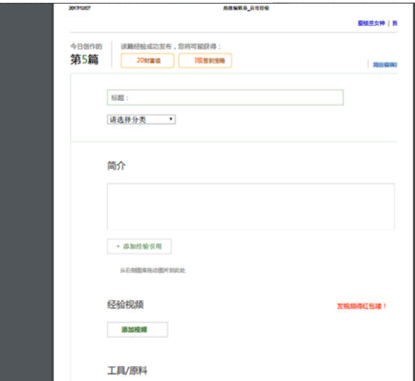Click the drag-image hint text under the reference button
This screenshot has height=381, width=415.
click(152, 270)
